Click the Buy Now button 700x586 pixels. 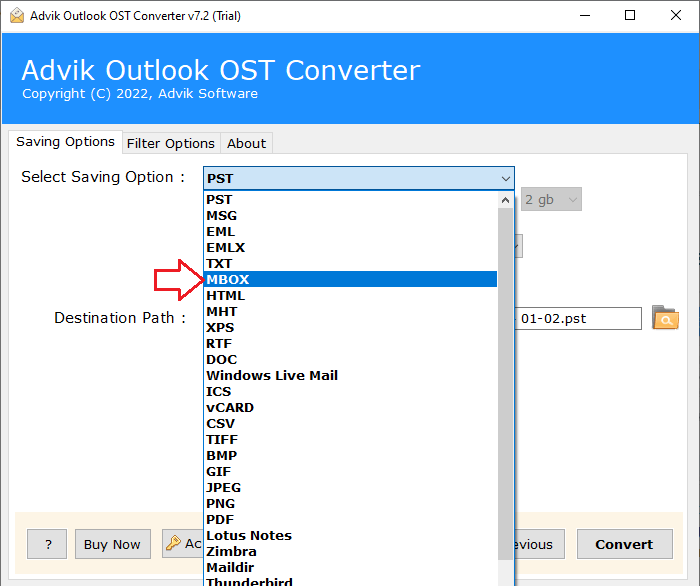click(112, 544)
